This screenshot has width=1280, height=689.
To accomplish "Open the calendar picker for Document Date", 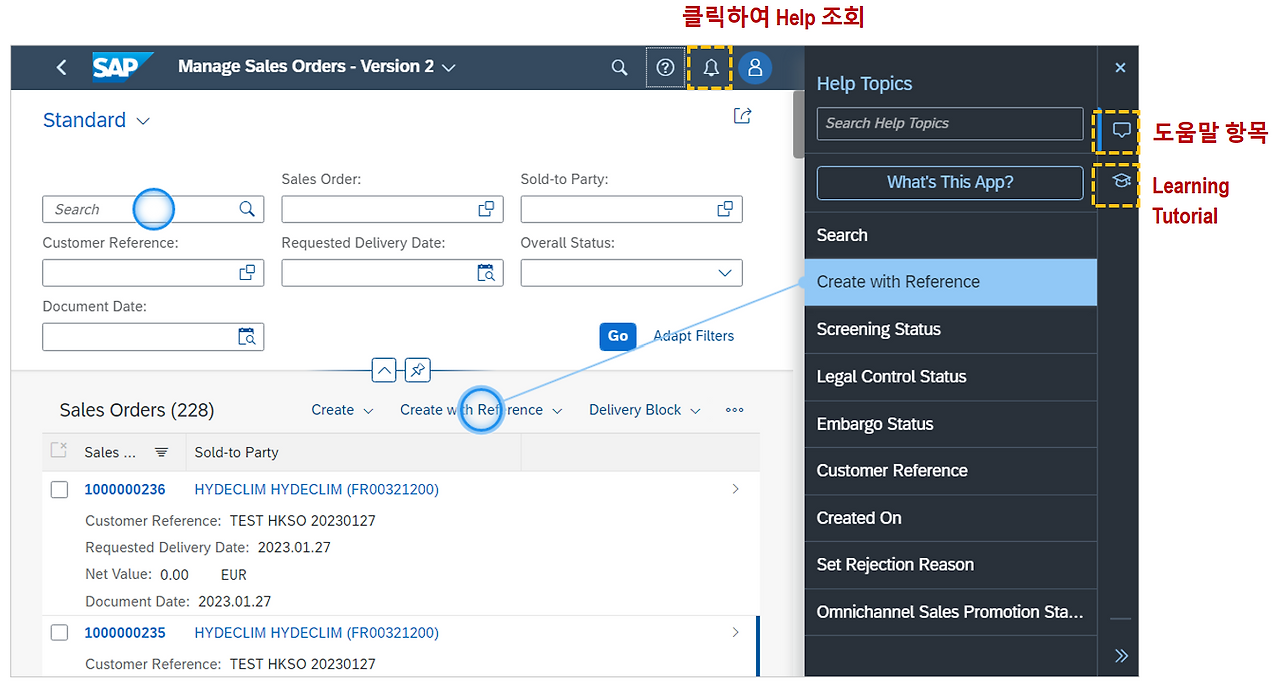I will [x=248, y=337].
